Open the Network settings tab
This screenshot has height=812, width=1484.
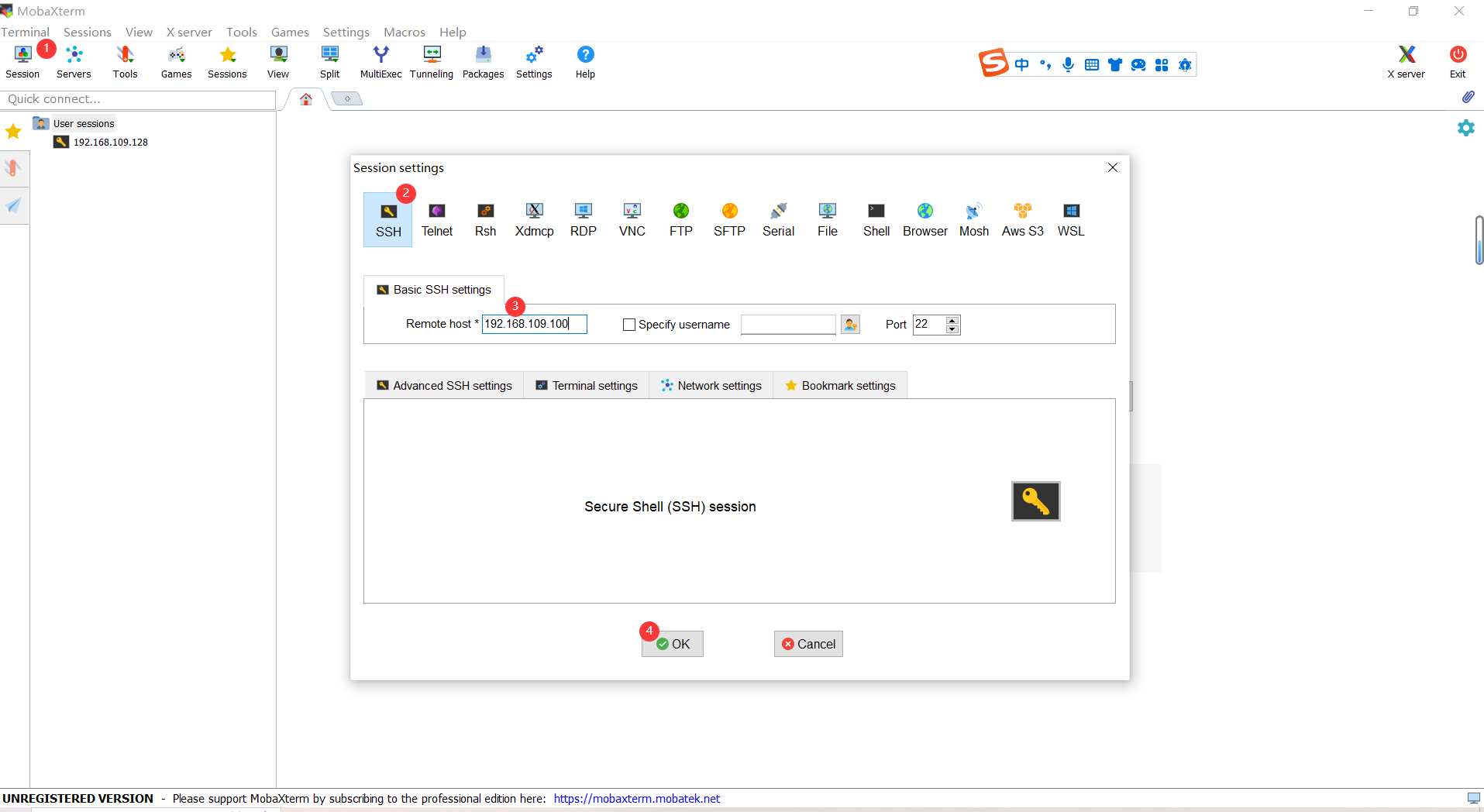click(x=711, y=386)
